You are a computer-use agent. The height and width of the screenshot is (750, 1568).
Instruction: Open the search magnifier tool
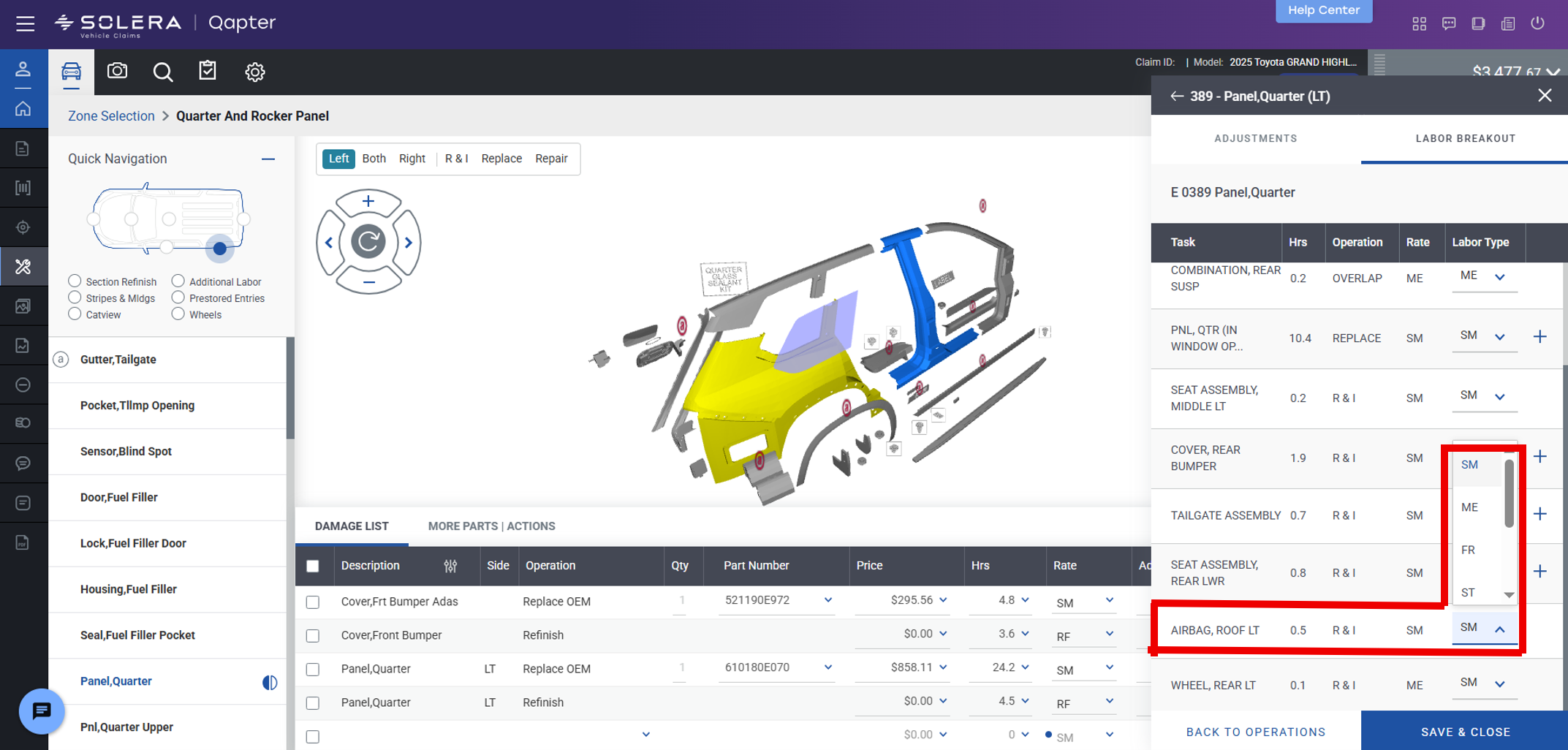pos(162,72)
